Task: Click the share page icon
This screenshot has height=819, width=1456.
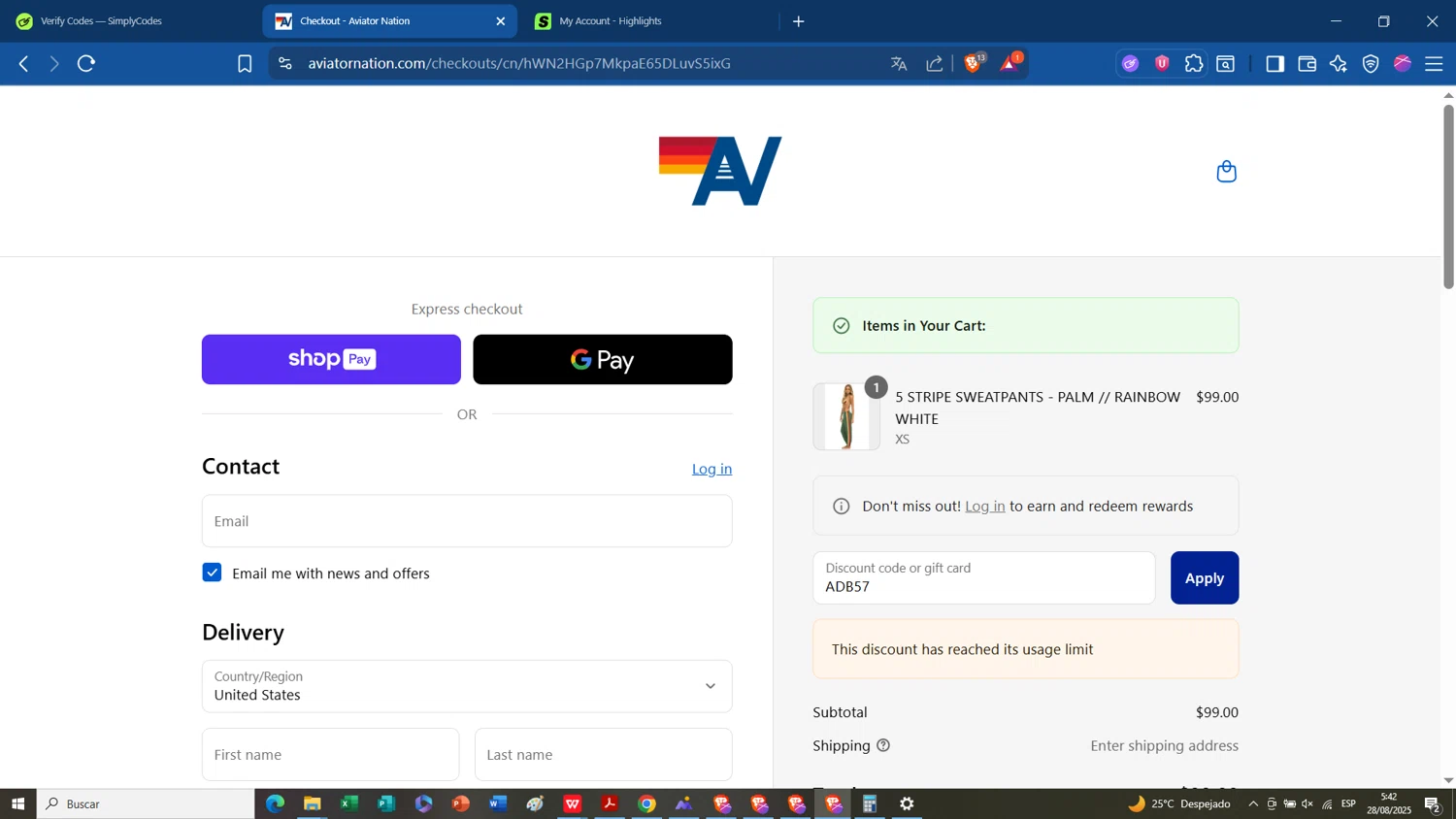Action: (x=934, y=64)
